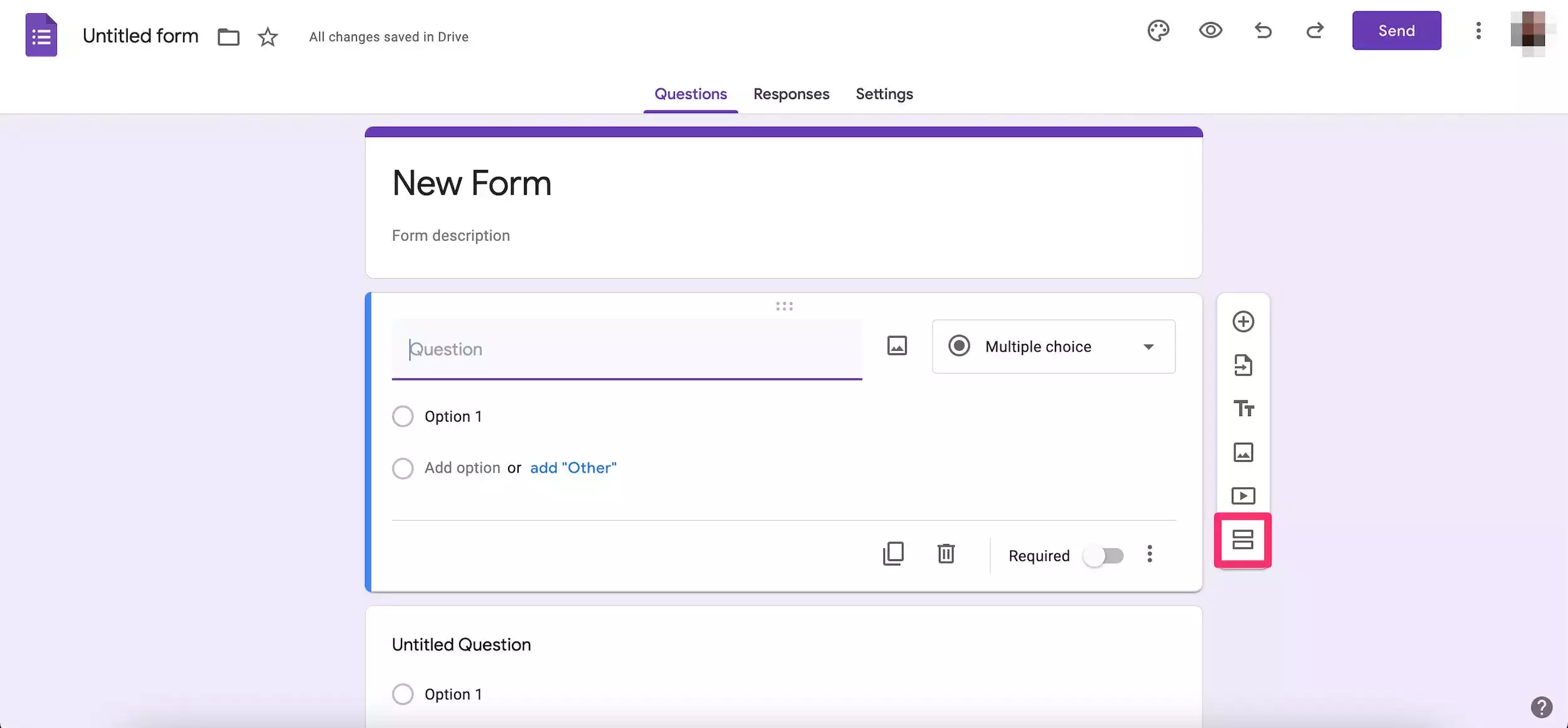Select Option 1 radio under Untitled Question

pos(403,695)
